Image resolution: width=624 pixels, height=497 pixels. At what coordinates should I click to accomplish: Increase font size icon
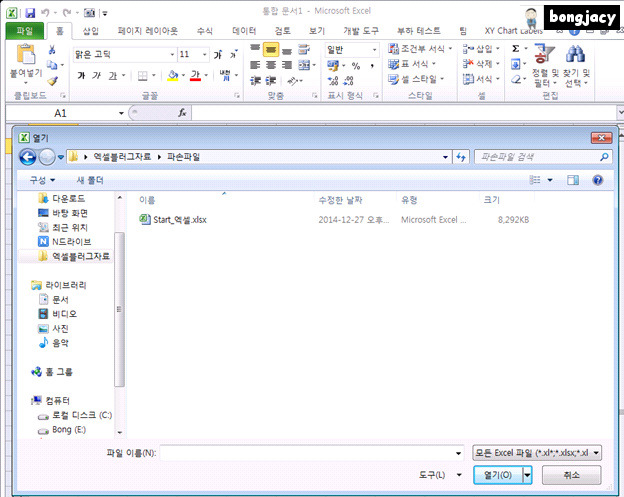(x=218, y=55)
